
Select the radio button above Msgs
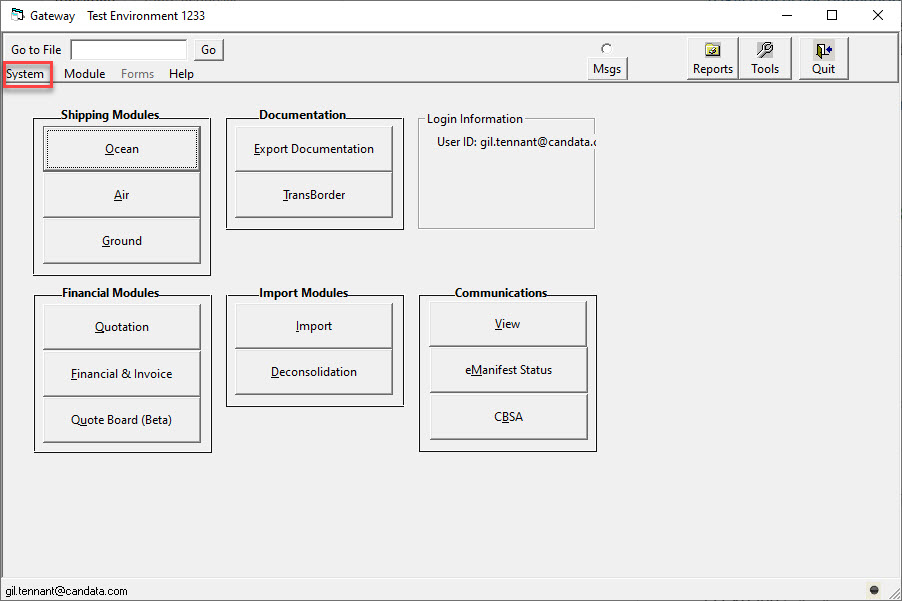pyautogui.click(x=606, y=49)
